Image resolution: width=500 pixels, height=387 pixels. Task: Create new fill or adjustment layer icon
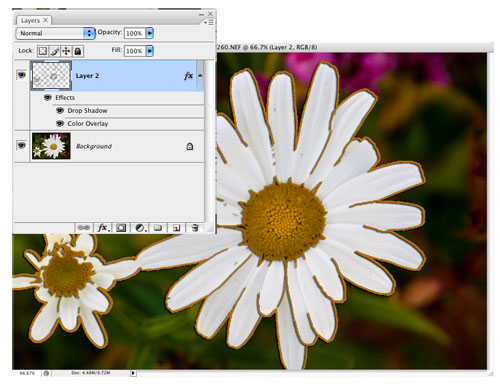pyautogui.click(x=140, y=228)
